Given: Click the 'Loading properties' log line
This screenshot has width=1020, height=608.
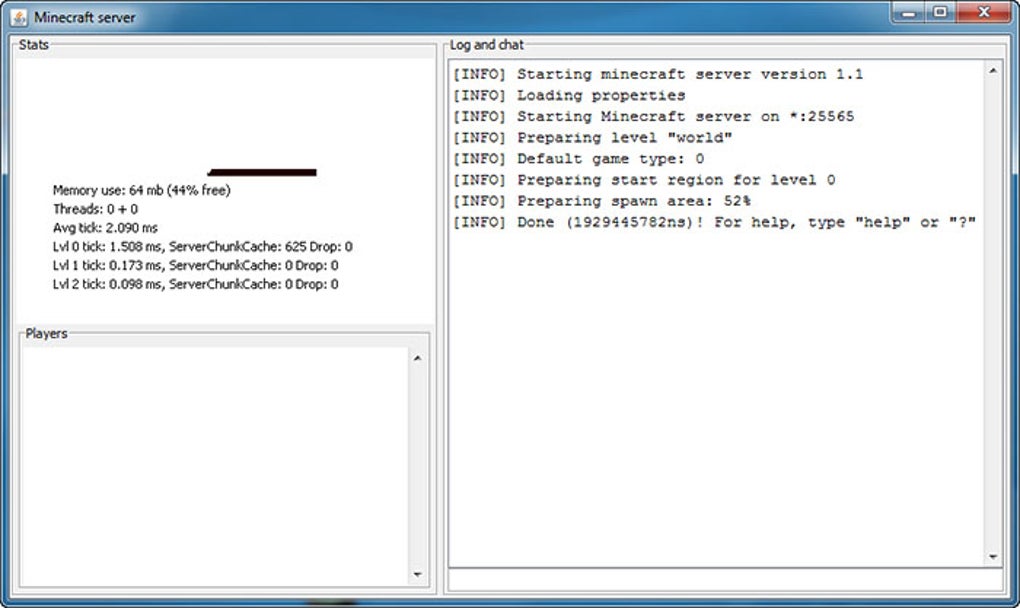Looking at the screenshot, I should [x=569, y=96].
